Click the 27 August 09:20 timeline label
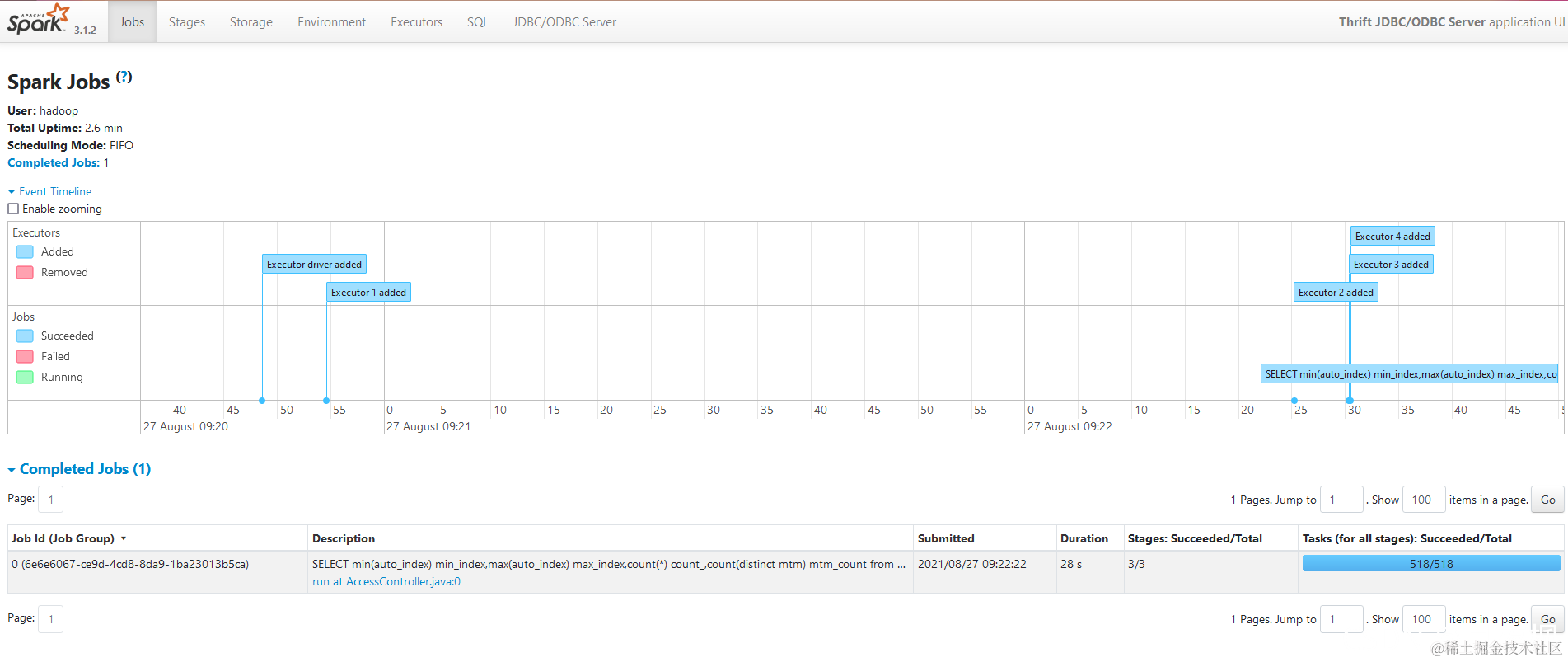 185,426
